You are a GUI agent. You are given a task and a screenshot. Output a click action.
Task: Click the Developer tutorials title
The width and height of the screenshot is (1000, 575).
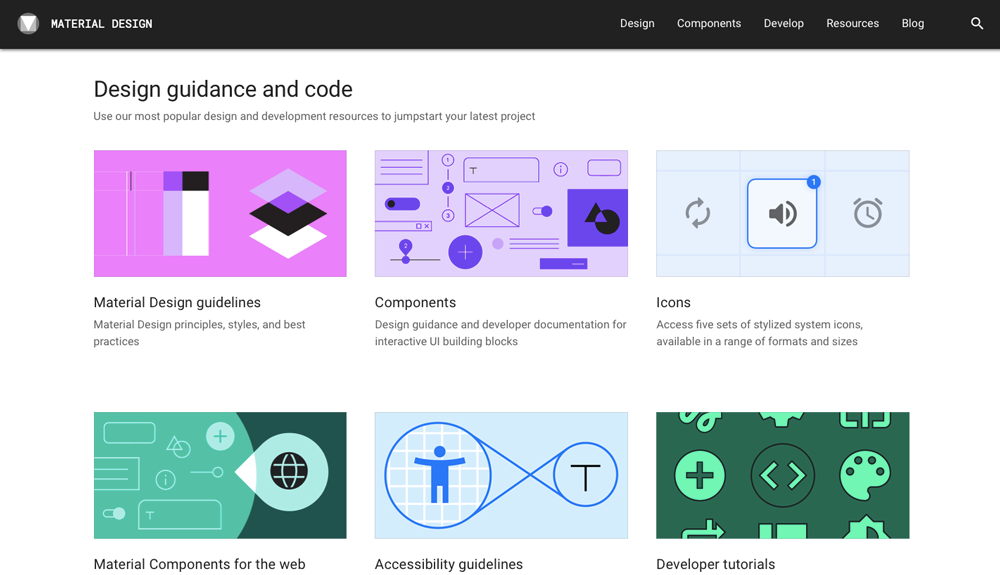pos(716,564)
